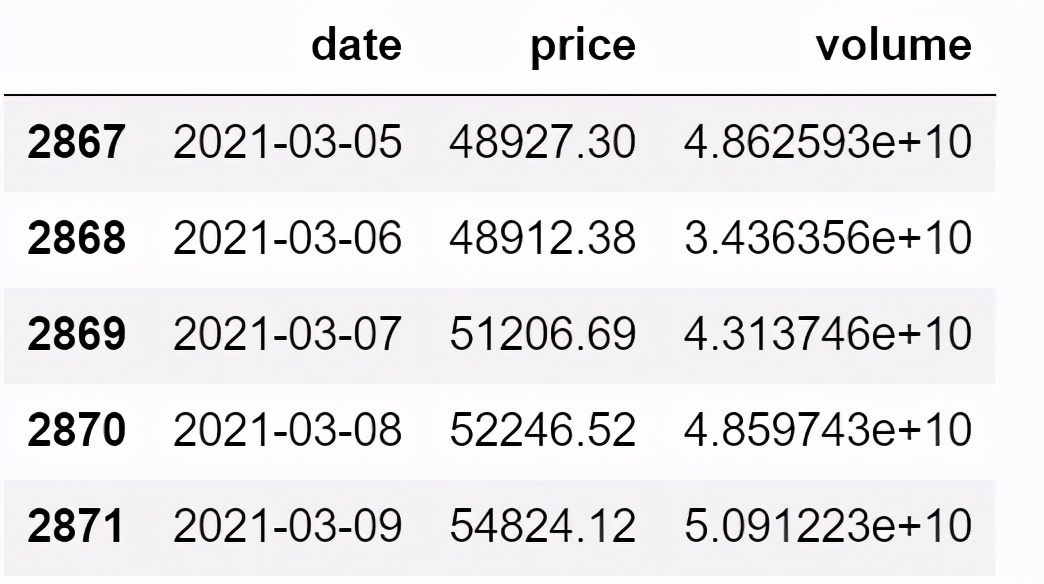
Task: Select row index 2870
Action: point(76,430)
